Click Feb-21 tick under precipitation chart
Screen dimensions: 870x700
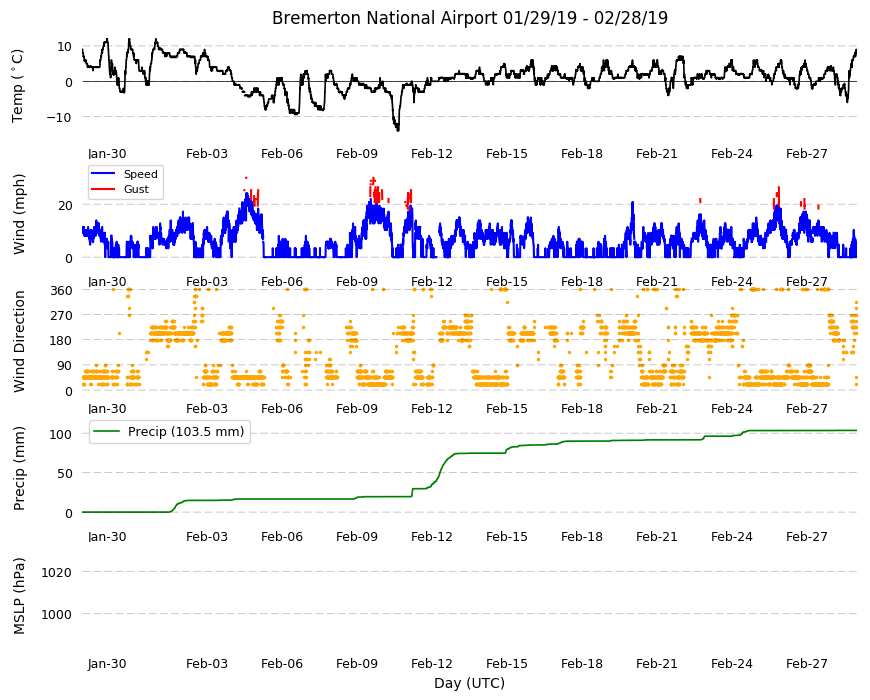pyautogui.click(x=656, y=536)
